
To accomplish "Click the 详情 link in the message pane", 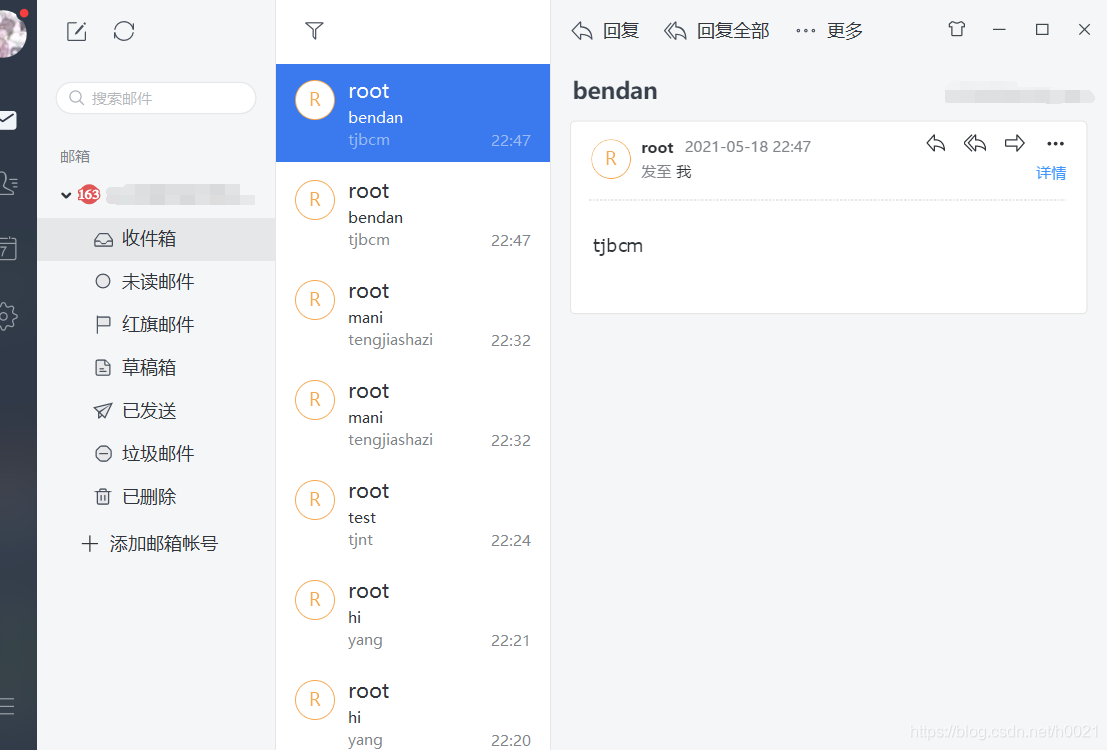I will pos(1051,172).
